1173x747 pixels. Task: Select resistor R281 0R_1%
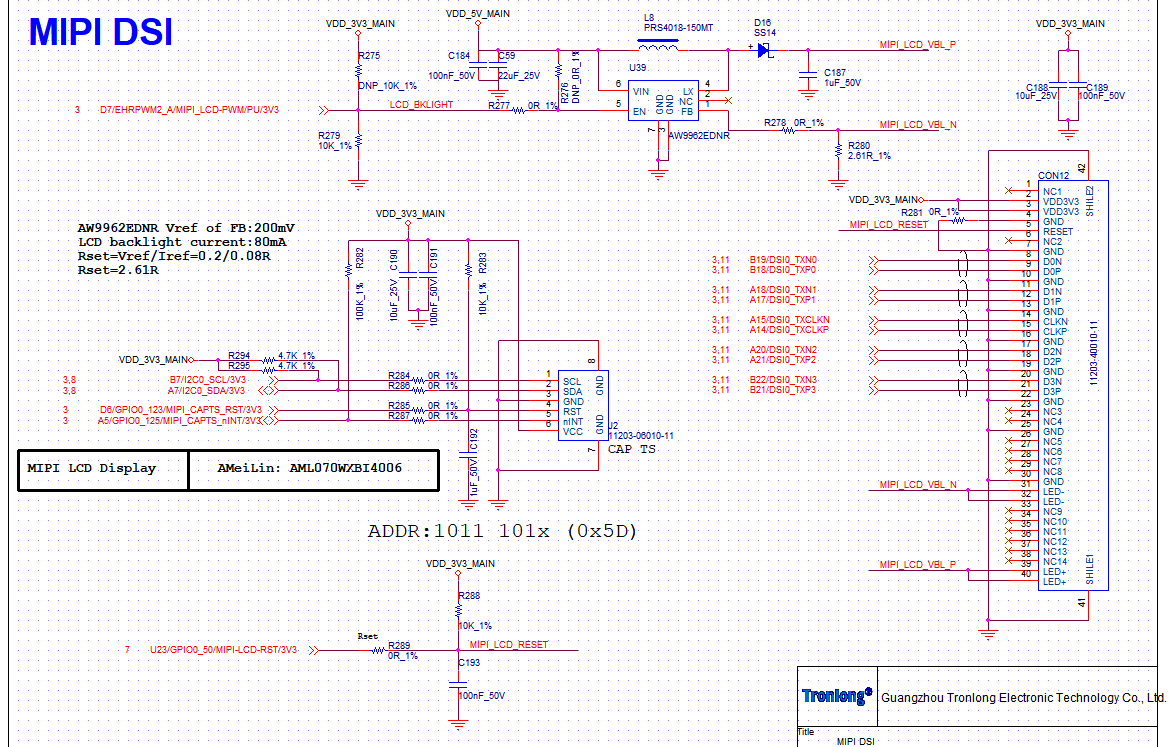coord(958,221)
